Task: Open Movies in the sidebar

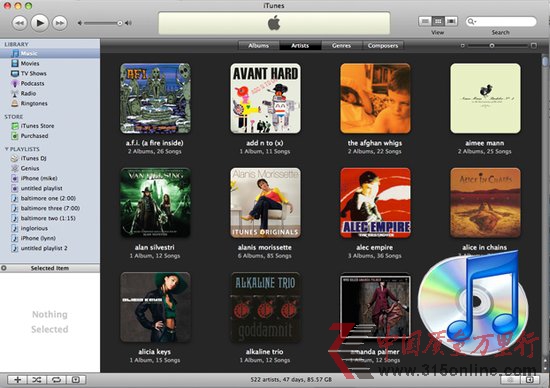Action: pos(50,63)
